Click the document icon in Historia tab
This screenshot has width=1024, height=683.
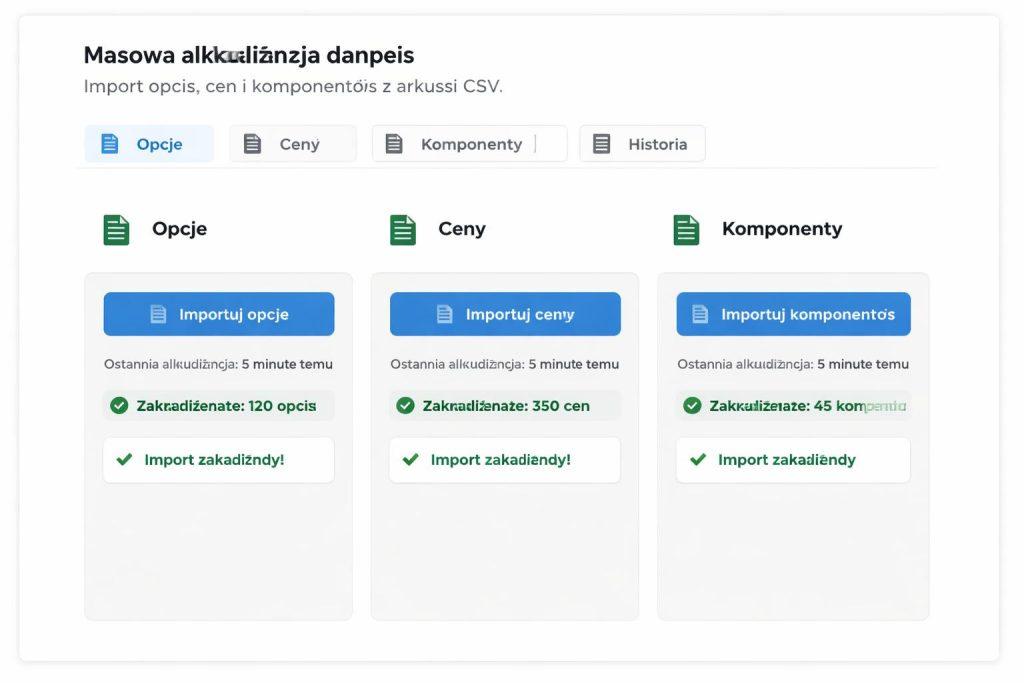[601, 144]
